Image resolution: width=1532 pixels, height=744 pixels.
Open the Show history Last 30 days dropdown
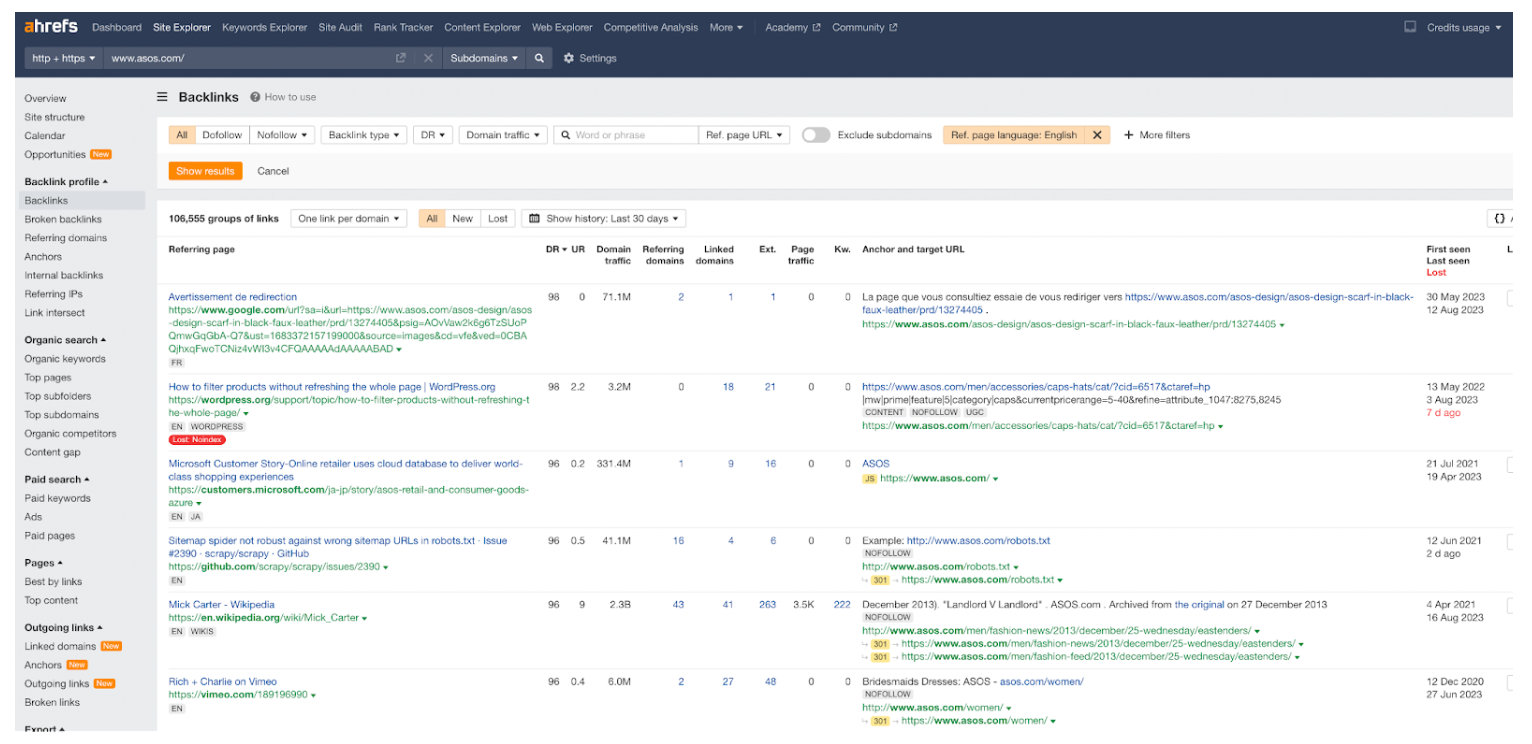click(603, 218)
